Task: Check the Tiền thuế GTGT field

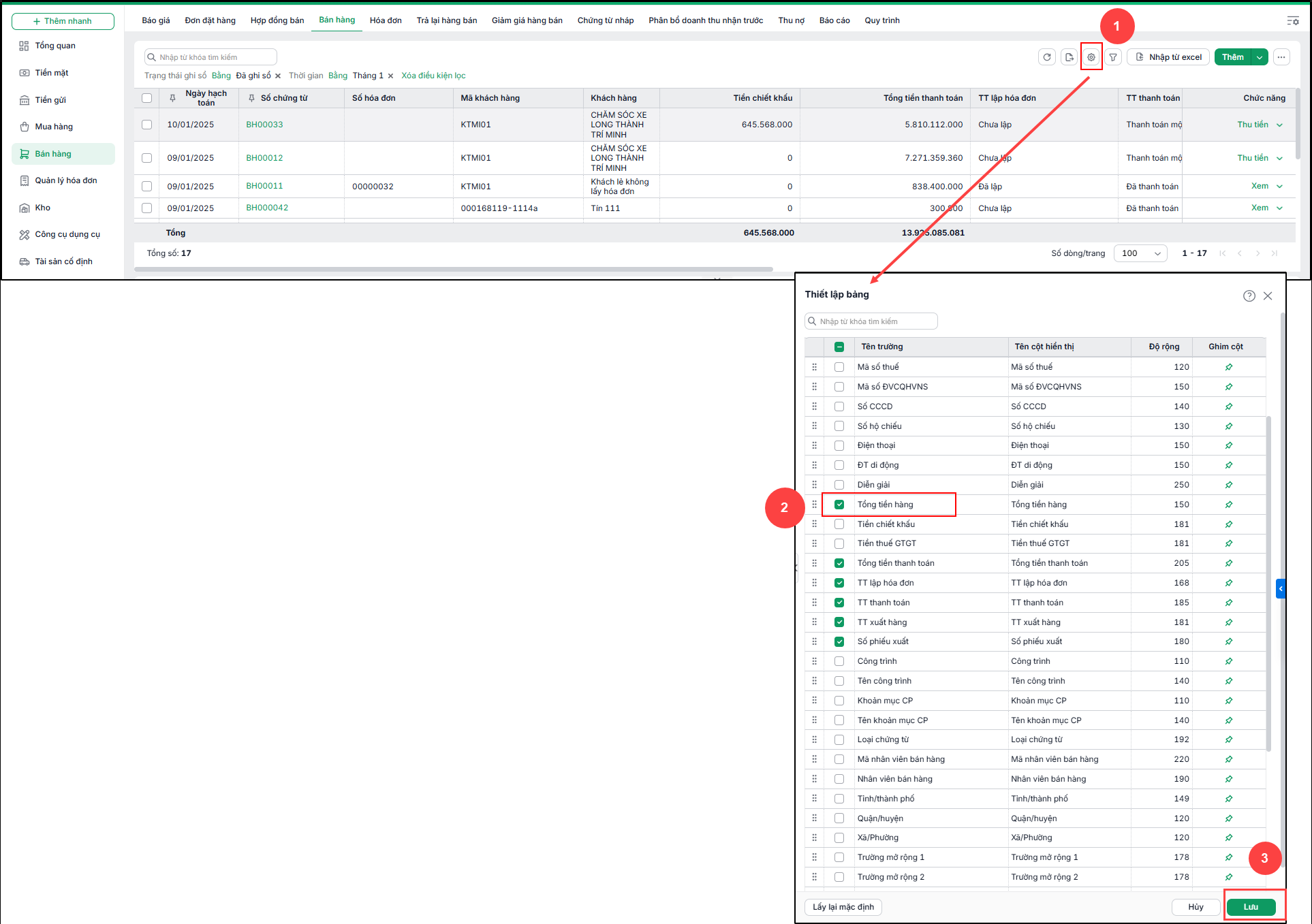Action: (x=839, y=543)
